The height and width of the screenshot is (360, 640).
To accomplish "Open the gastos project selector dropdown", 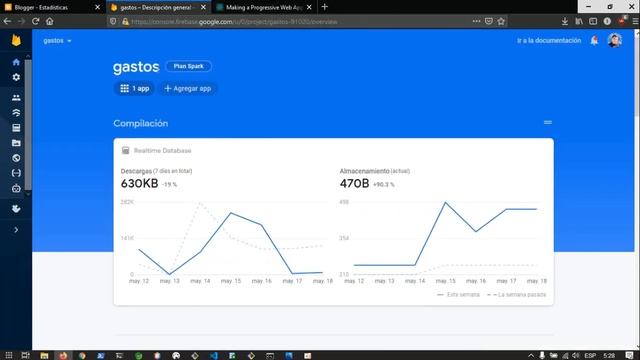I will [57, 41].
